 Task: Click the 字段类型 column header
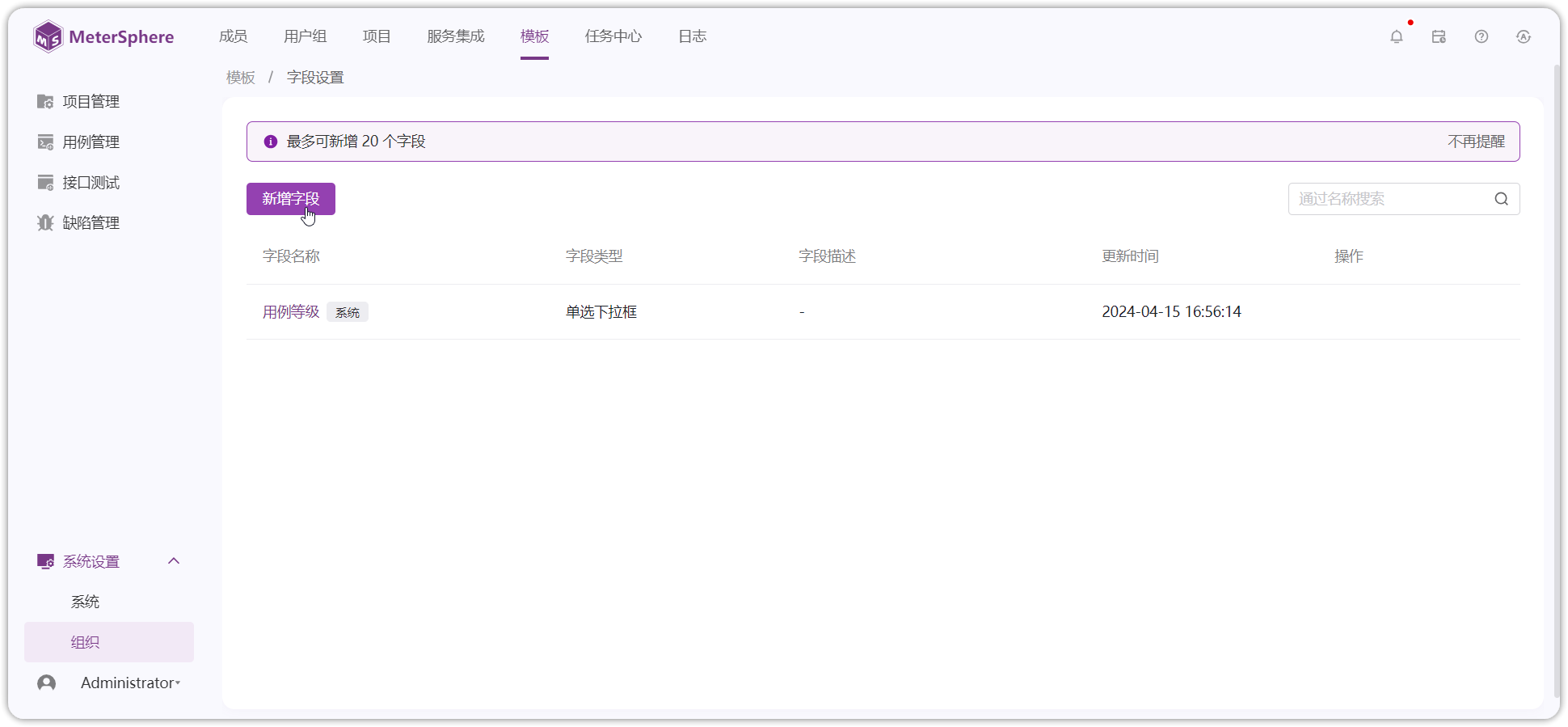click(594, 256)
